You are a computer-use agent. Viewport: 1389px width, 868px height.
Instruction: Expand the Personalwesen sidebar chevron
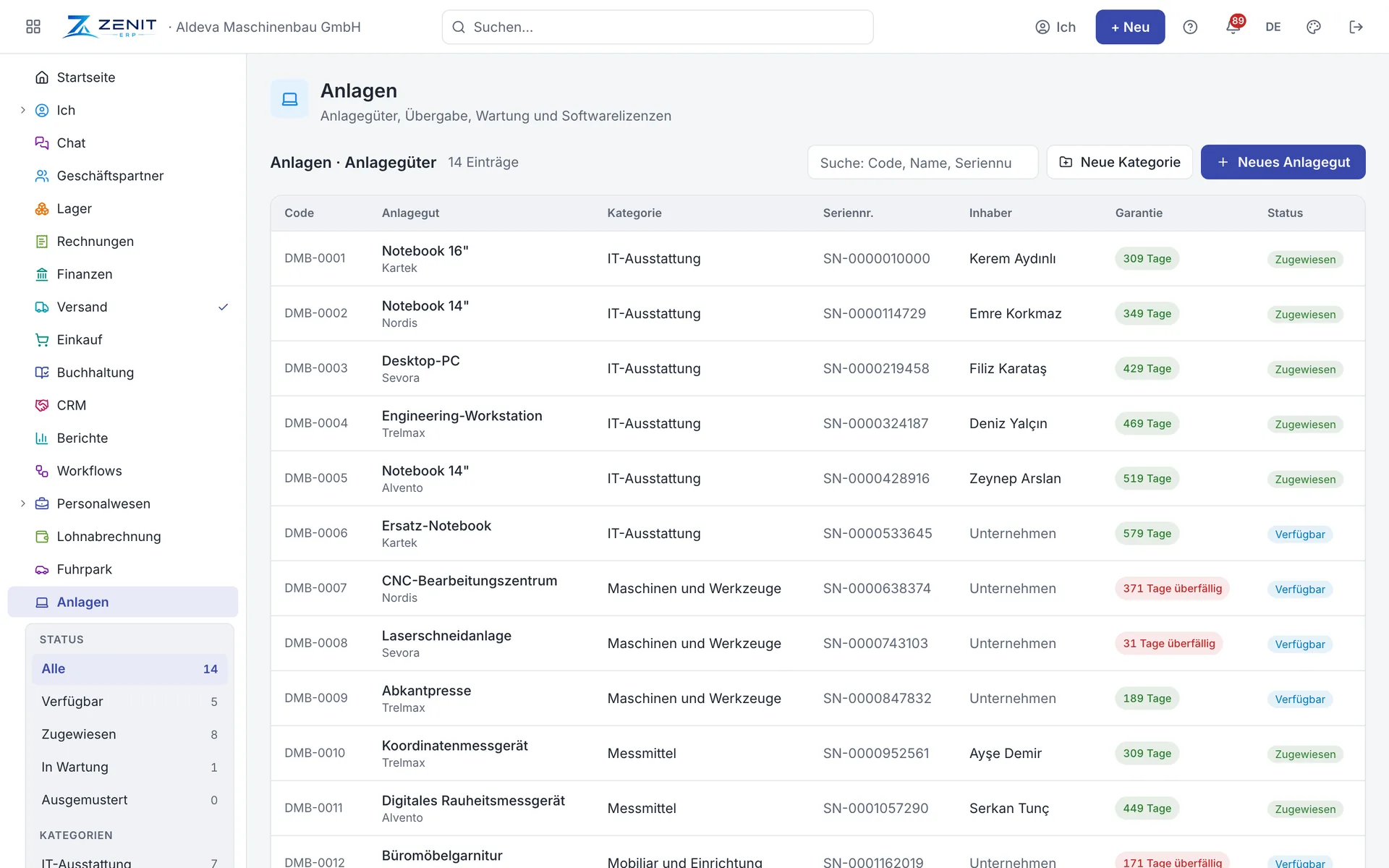(x=23, y=503)
